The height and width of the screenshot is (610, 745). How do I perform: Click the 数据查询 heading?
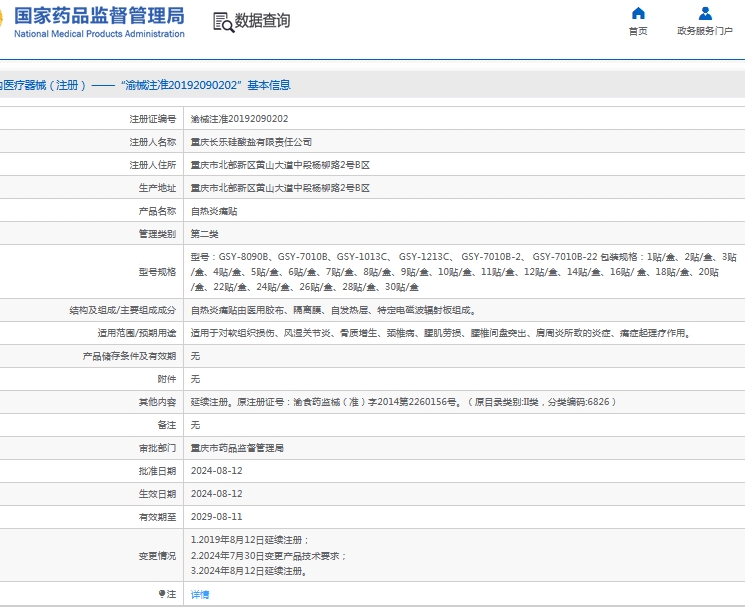(x=262, y=20)
